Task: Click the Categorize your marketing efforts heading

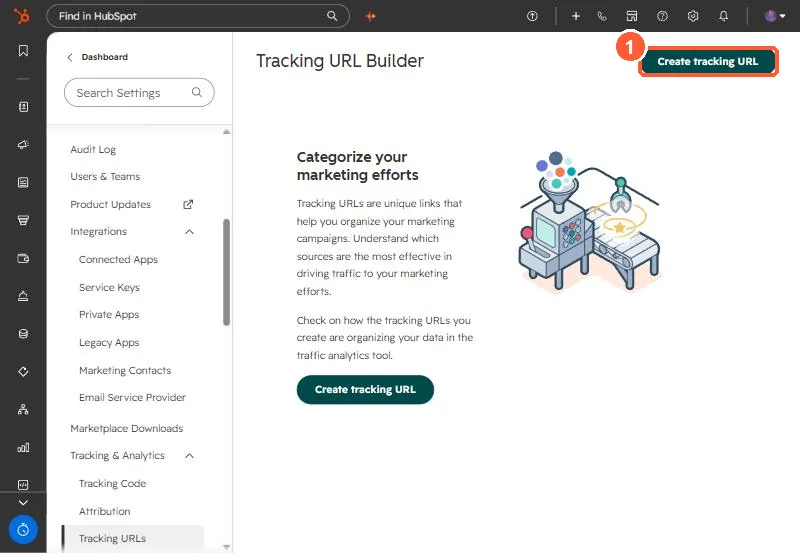Action: [357, 166]
